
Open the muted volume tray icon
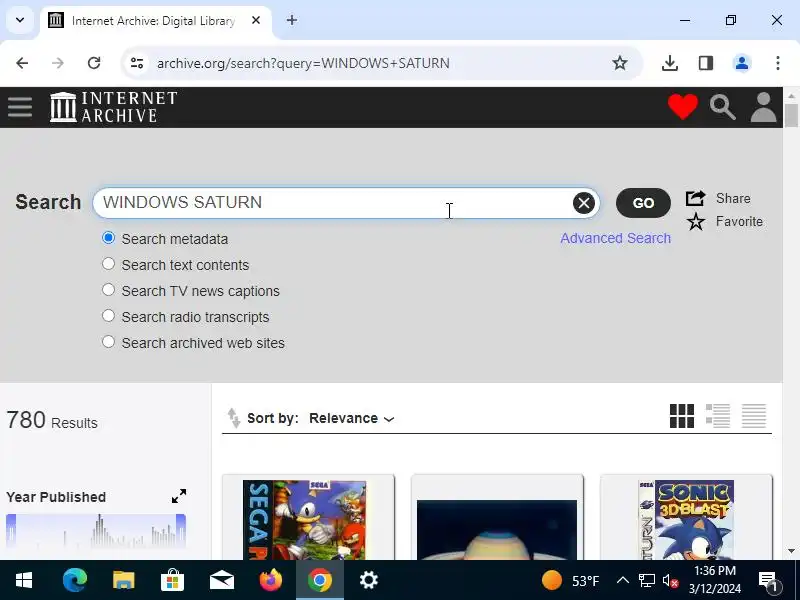coord(670,581)
